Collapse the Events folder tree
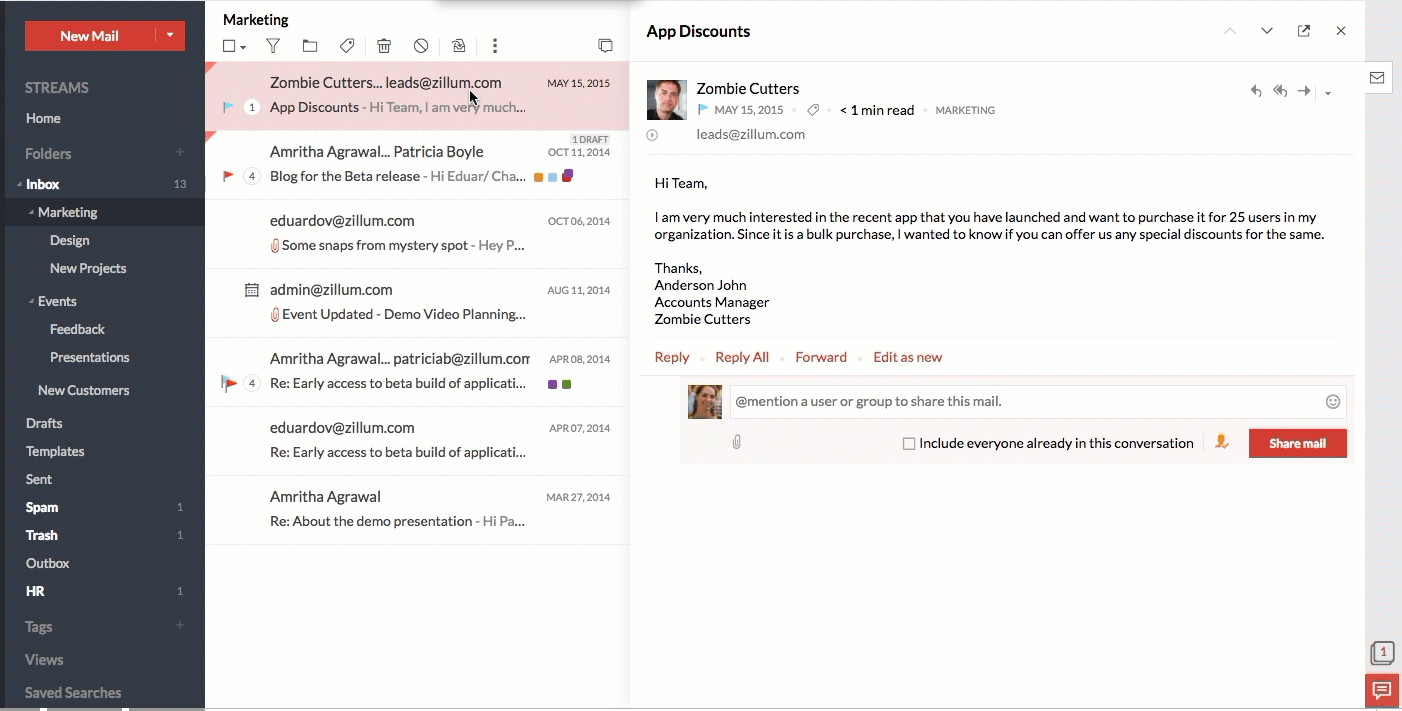The width and height of the screenshot is (1402, 711). tap(31, 301)
